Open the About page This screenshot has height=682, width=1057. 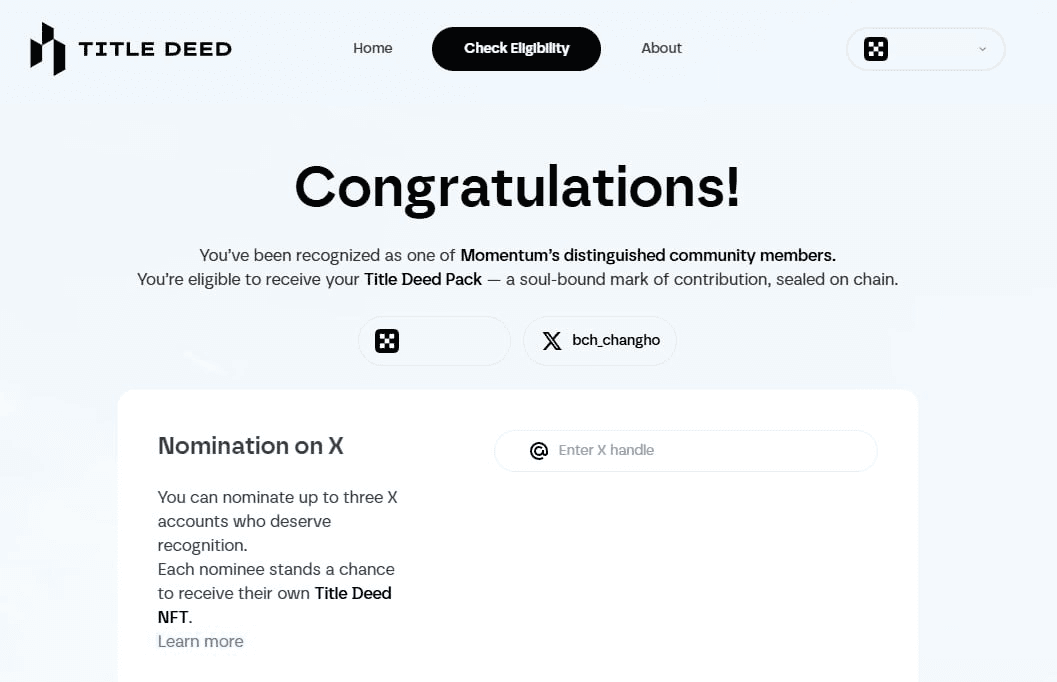click(x=661, y=48)
